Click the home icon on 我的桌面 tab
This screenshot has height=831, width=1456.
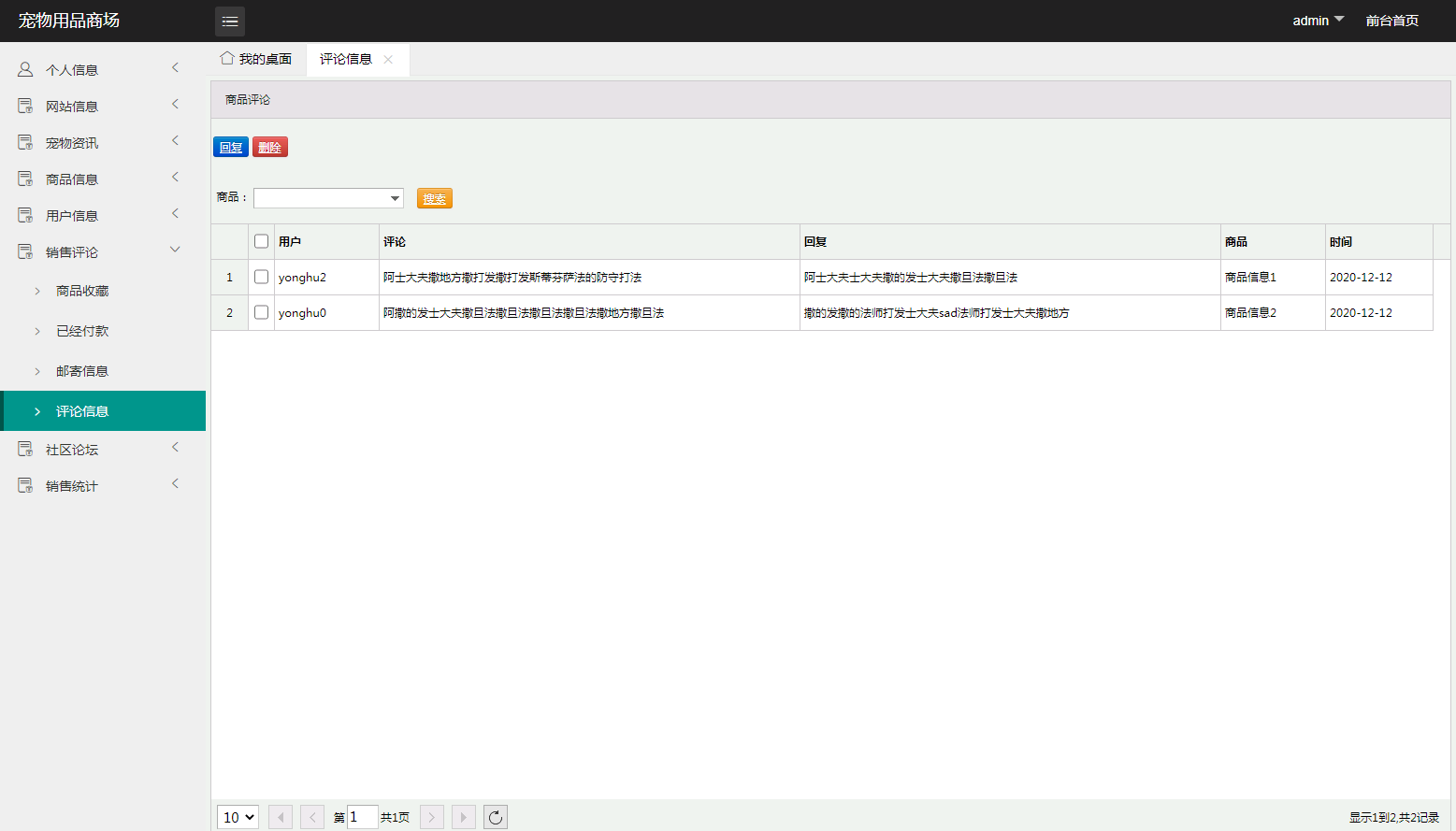(227, 58)
